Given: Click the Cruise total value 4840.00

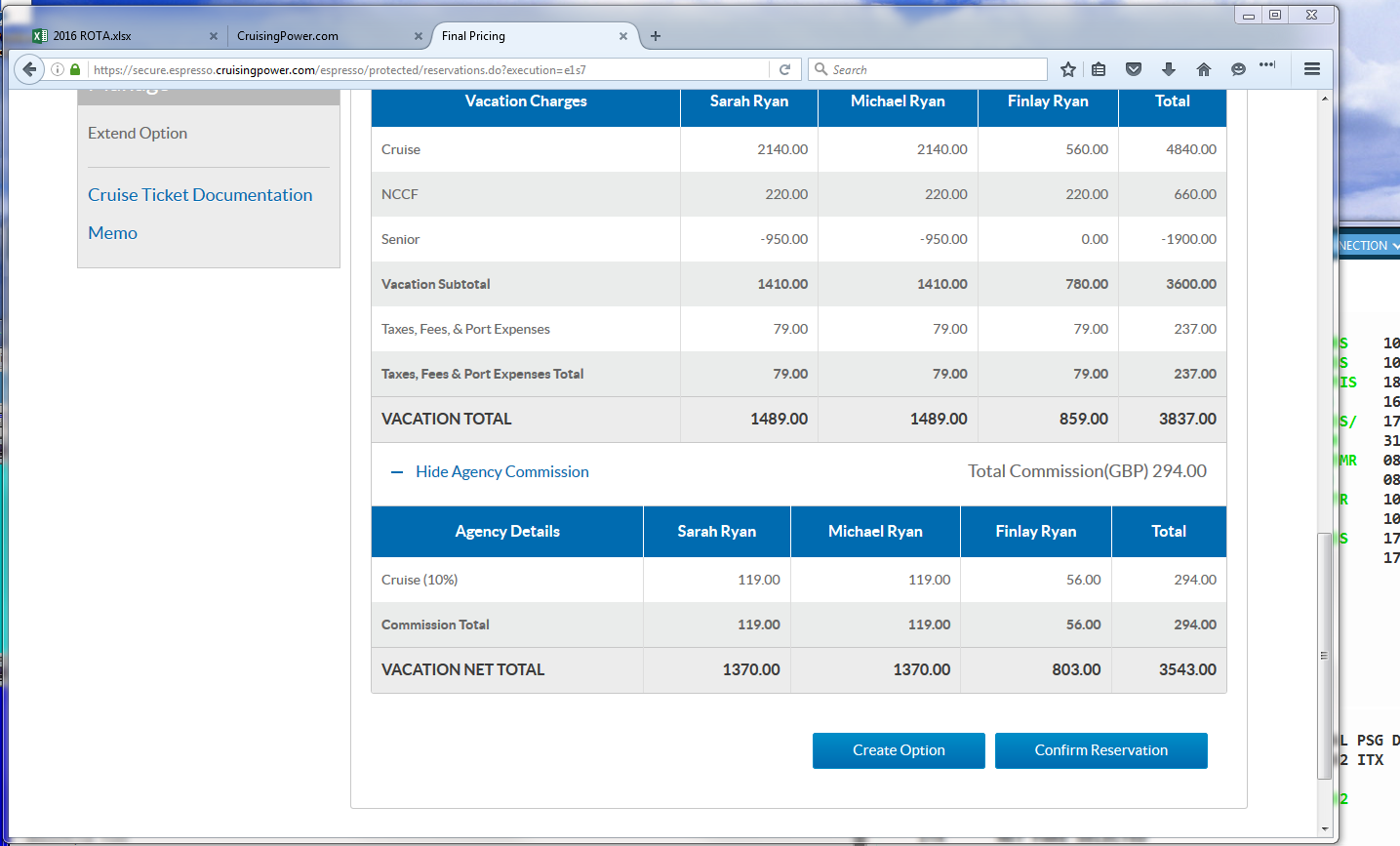Looking at the screenshot, I should tap(1191, 150).
